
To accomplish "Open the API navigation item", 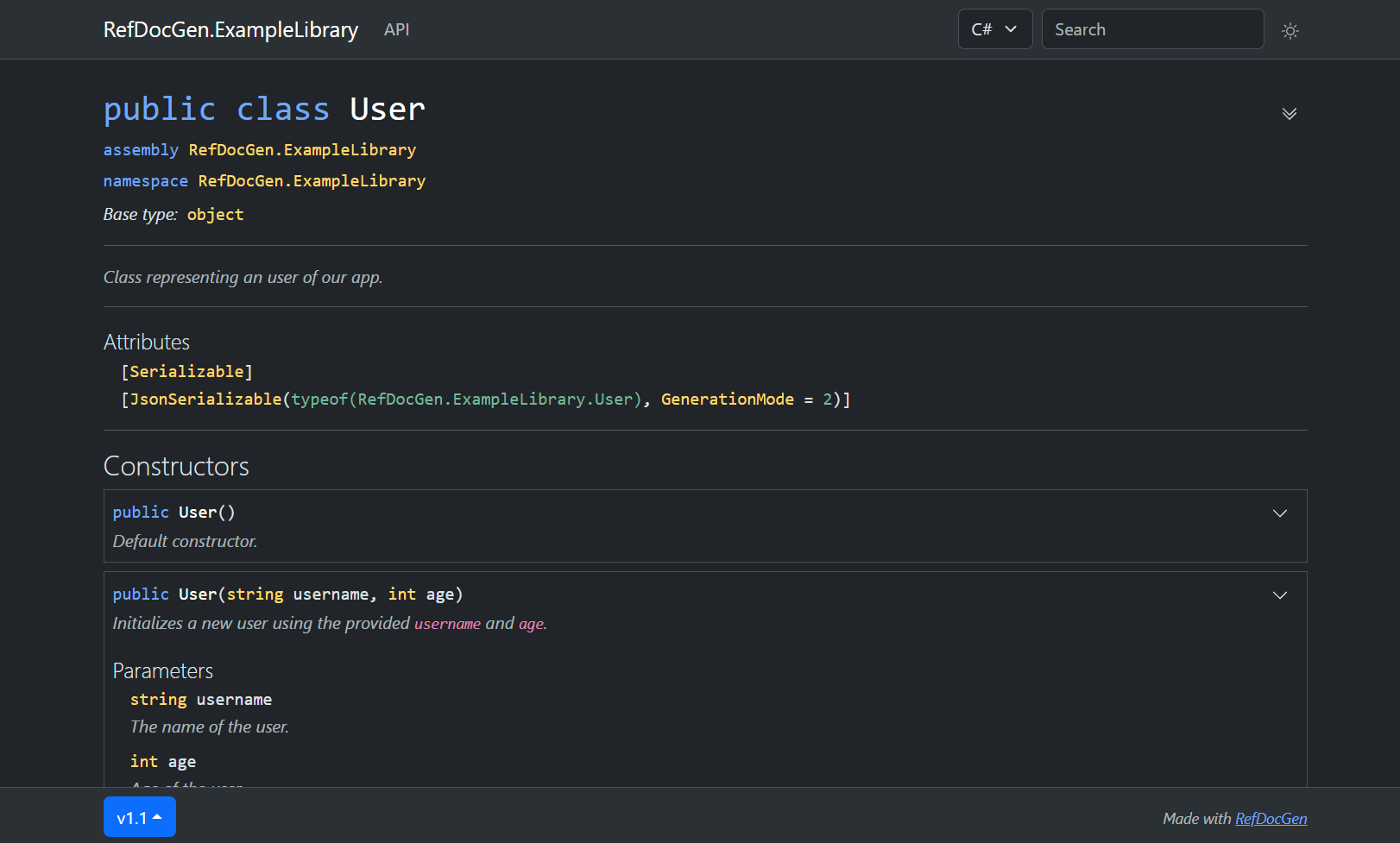I will click(x=396, y=29).
